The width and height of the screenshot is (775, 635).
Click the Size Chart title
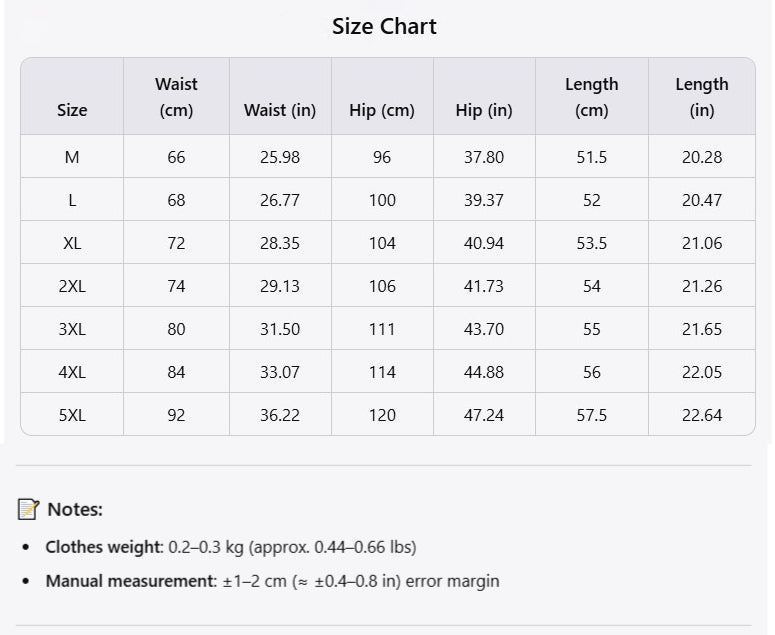(384, 27)
